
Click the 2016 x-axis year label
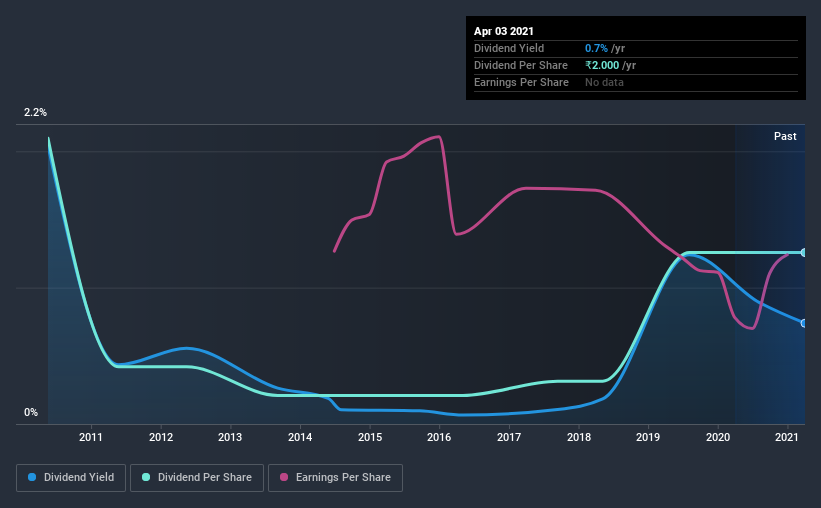click(x=439, y=437)
